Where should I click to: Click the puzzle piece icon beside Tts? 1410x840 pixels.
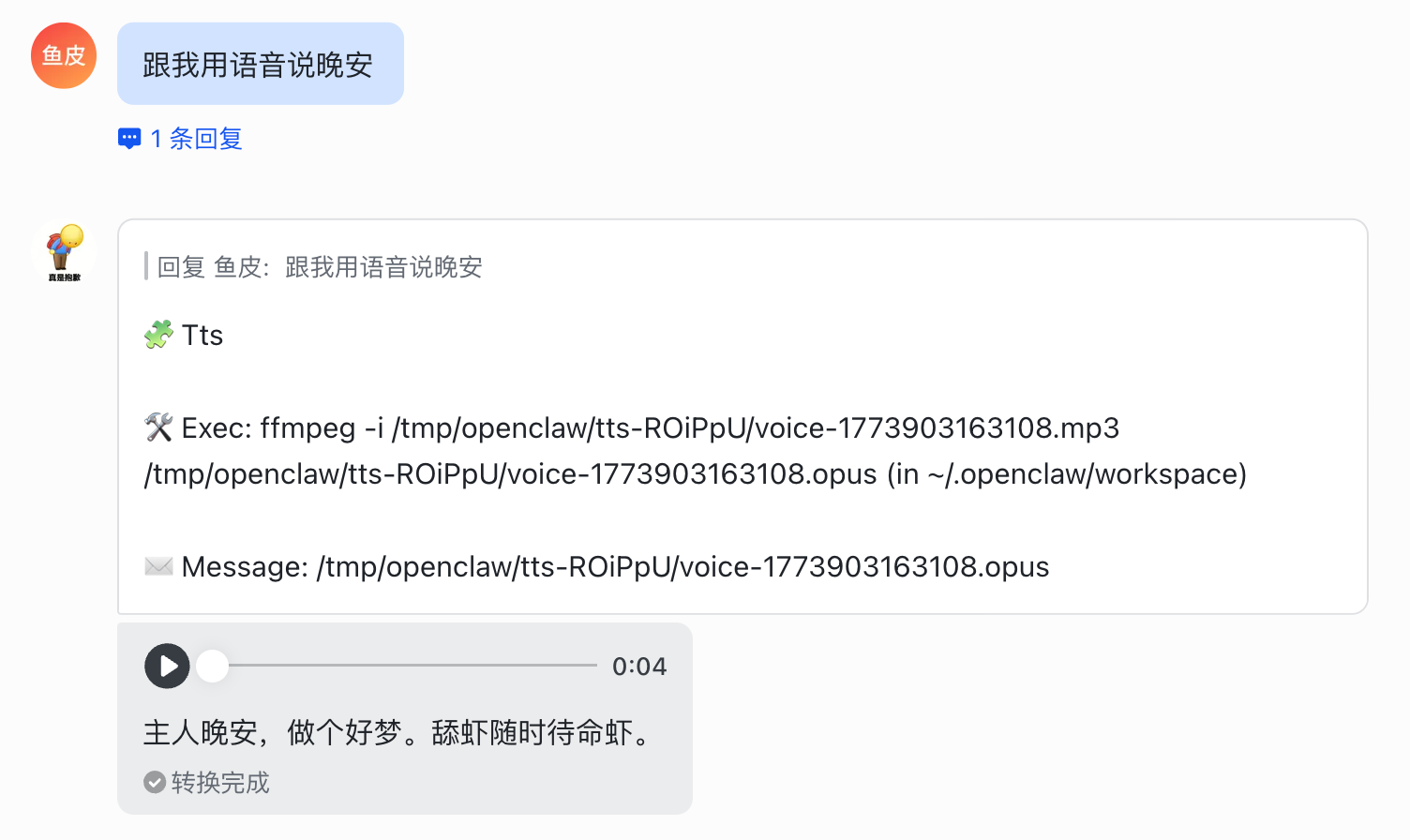pyautogui.click(x=158, y=335)
